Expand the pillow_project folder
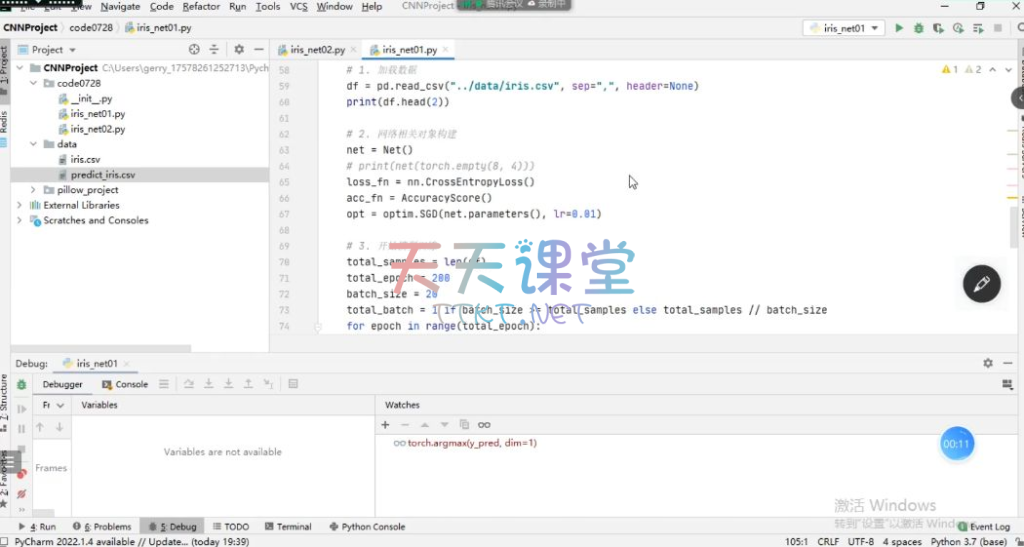1024x547 pixels. coord(35,190)
